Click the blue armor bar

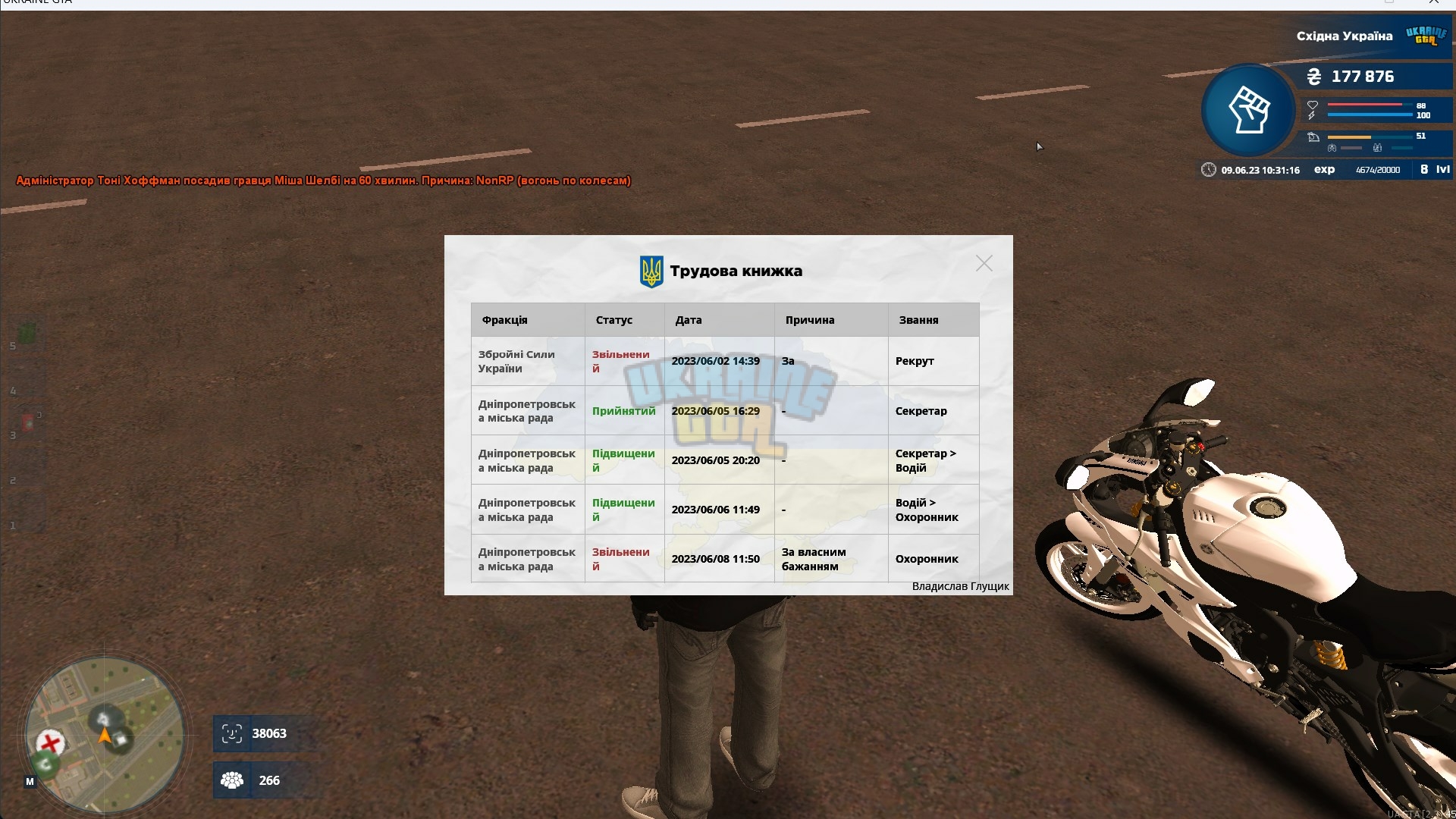click(1370, 115)
